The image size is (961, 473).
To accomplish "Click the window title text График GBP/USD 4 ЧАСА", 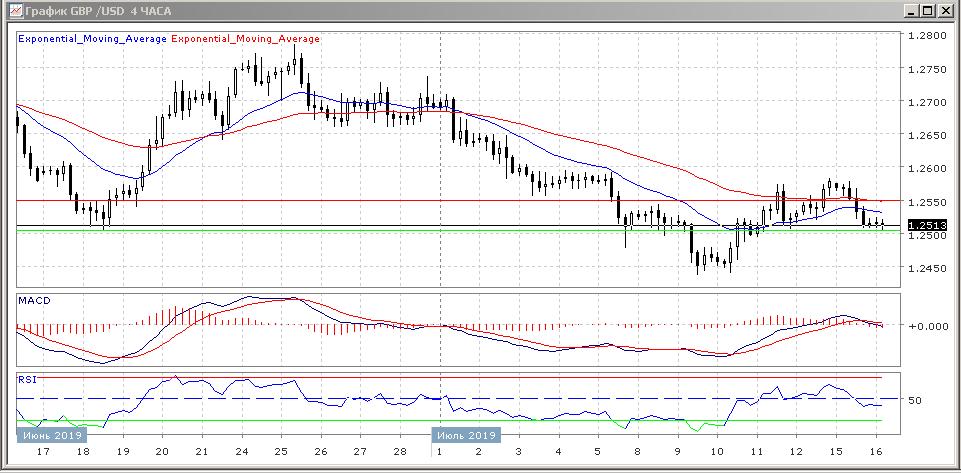I will (98, 11).
